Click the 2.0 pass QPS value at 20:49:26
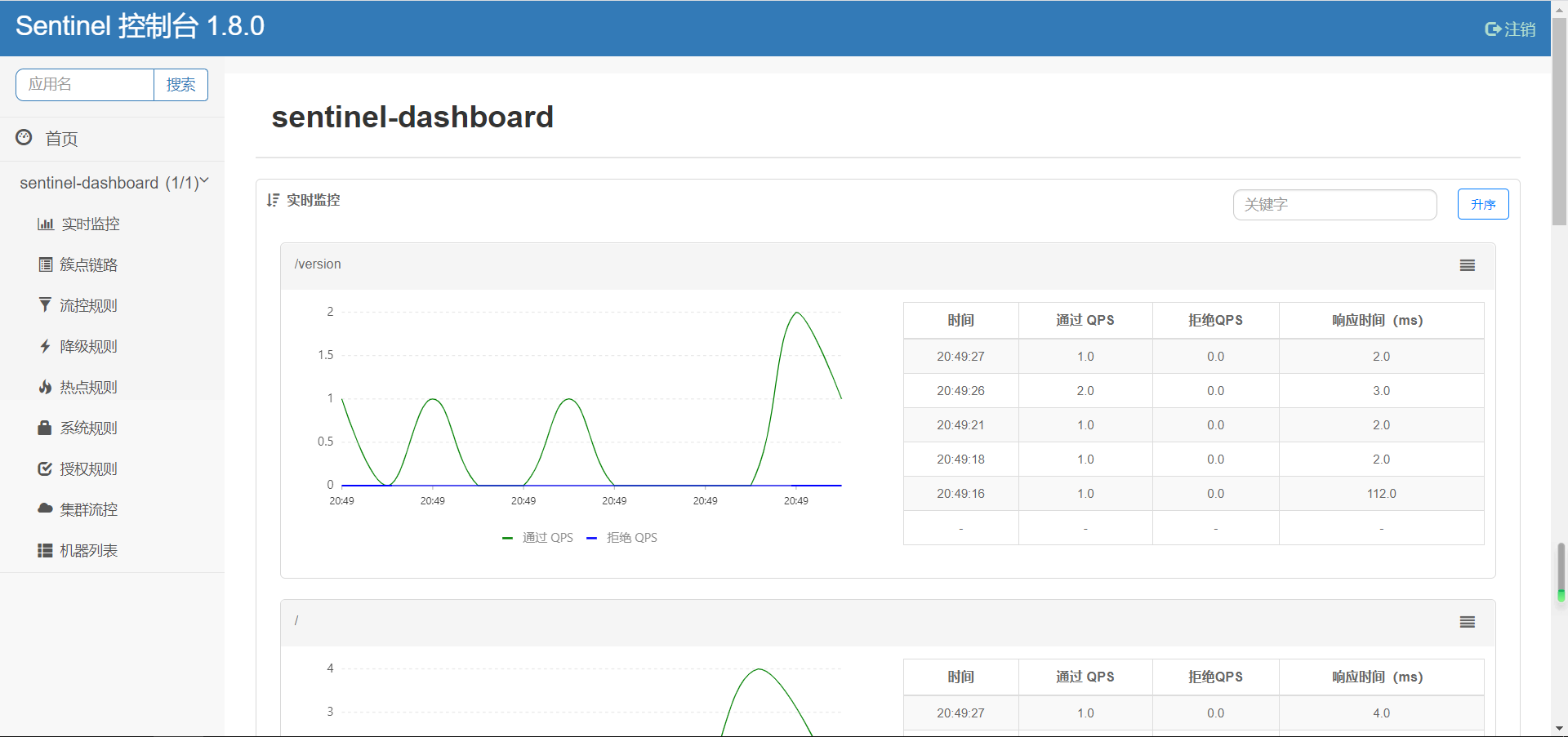Viewport: 1568px width, 737px height. (x=1085, y=391)
